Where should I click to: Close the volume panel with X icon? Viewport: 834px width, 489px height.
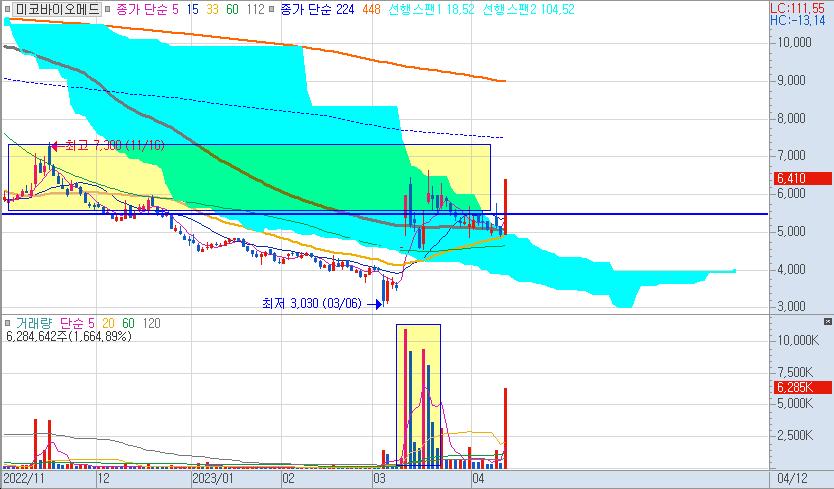point(827,321)
